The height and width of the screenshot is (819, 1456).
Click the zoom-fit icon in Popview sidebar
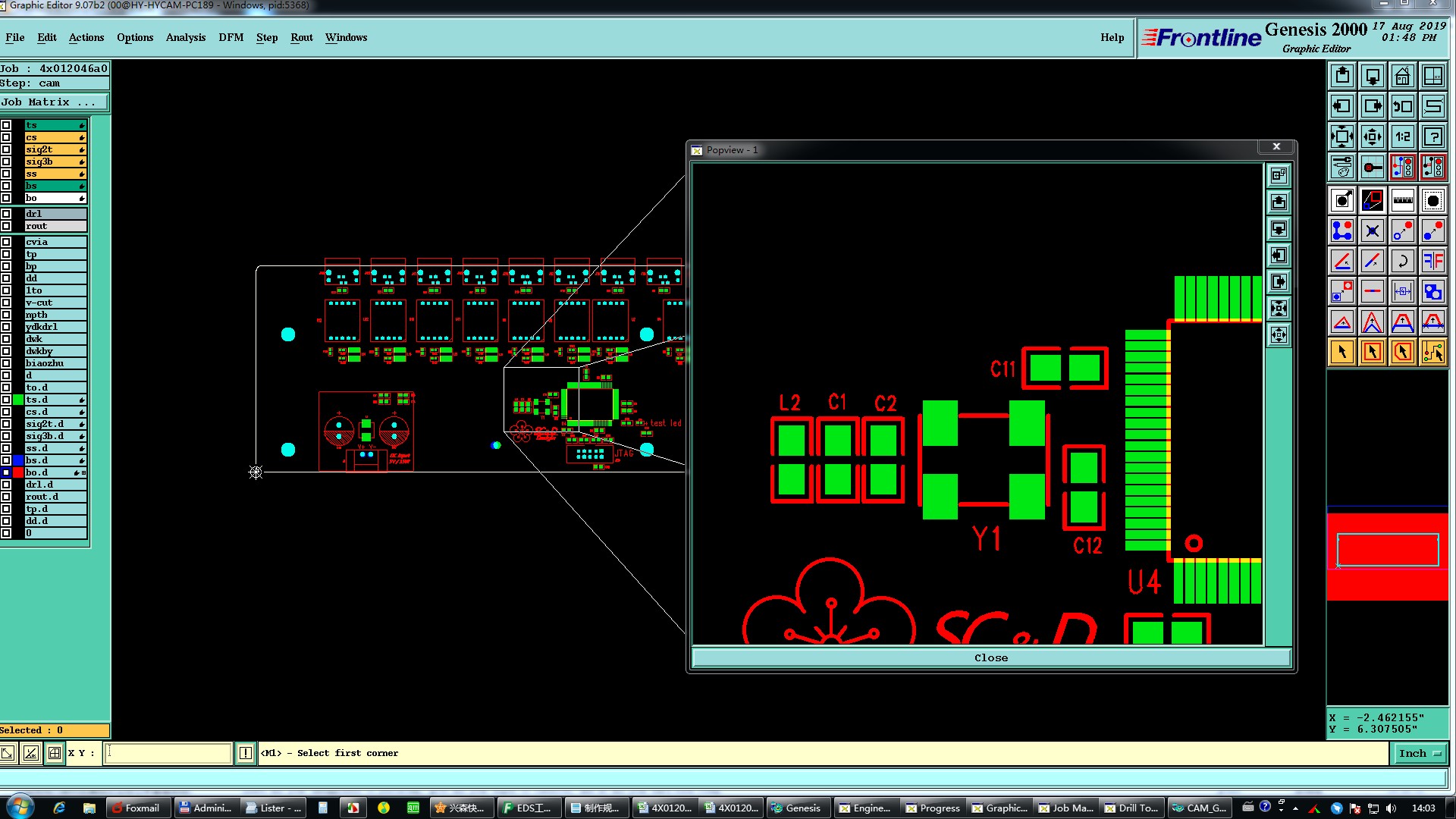click(x=1279, y=308)
